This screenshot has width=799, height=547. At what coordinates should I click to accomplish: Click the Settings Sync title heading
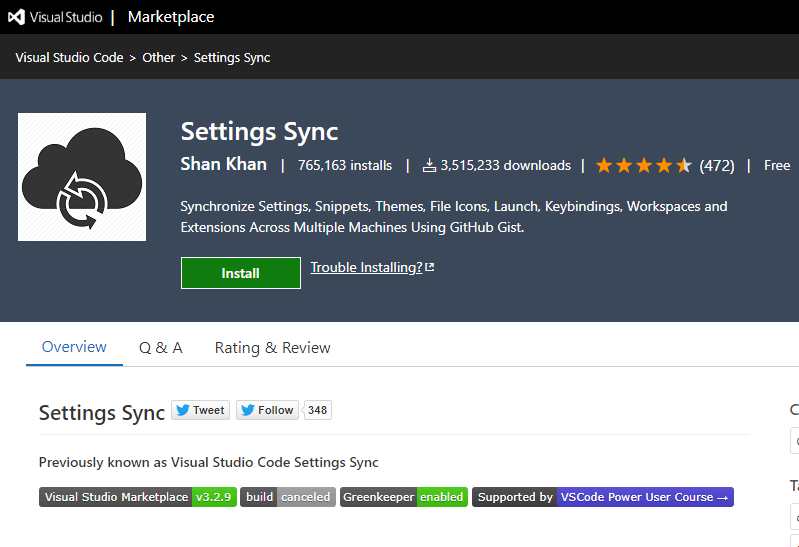(259, 132)
